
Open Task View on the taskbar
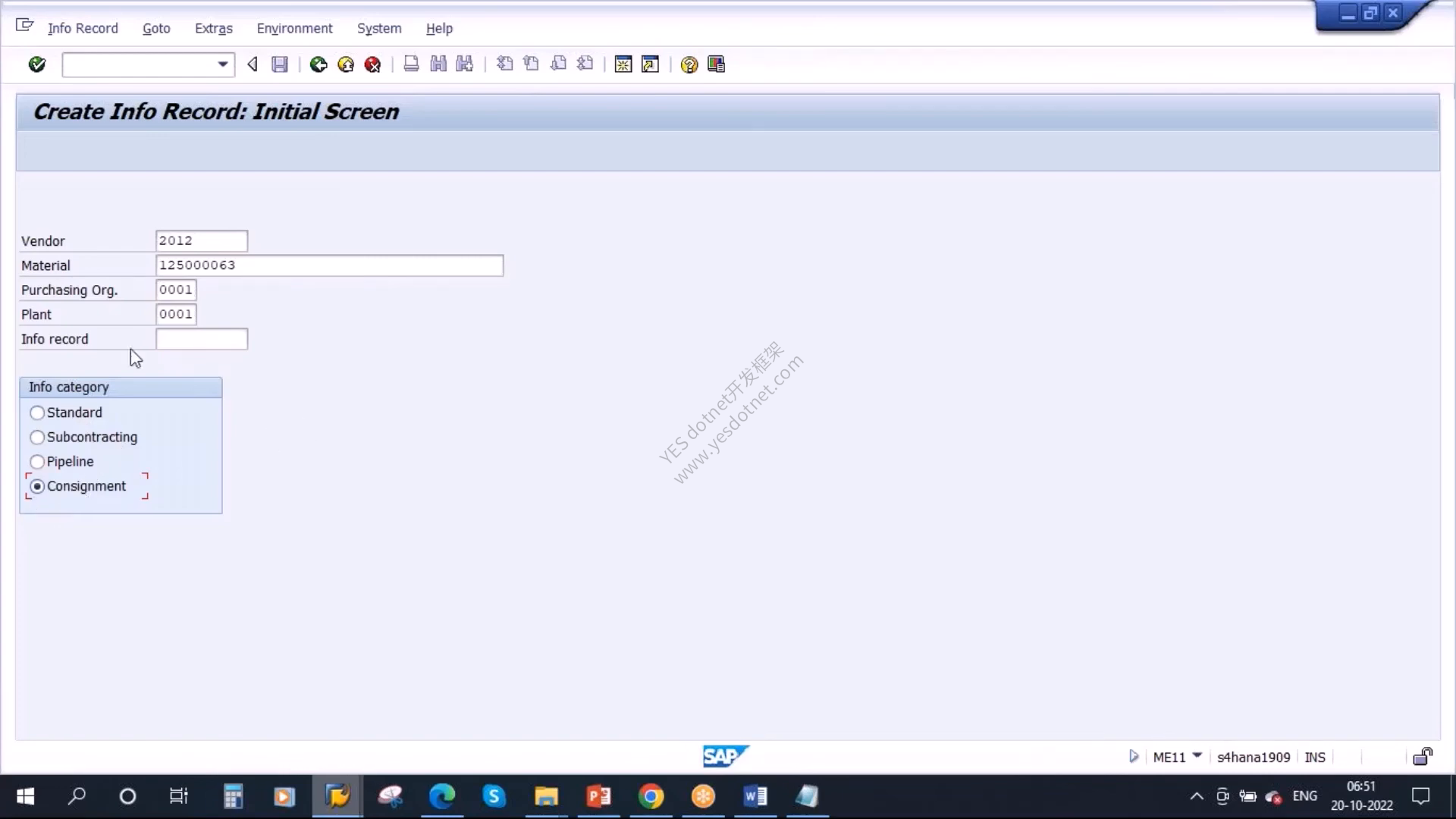[x=178, y=796]
